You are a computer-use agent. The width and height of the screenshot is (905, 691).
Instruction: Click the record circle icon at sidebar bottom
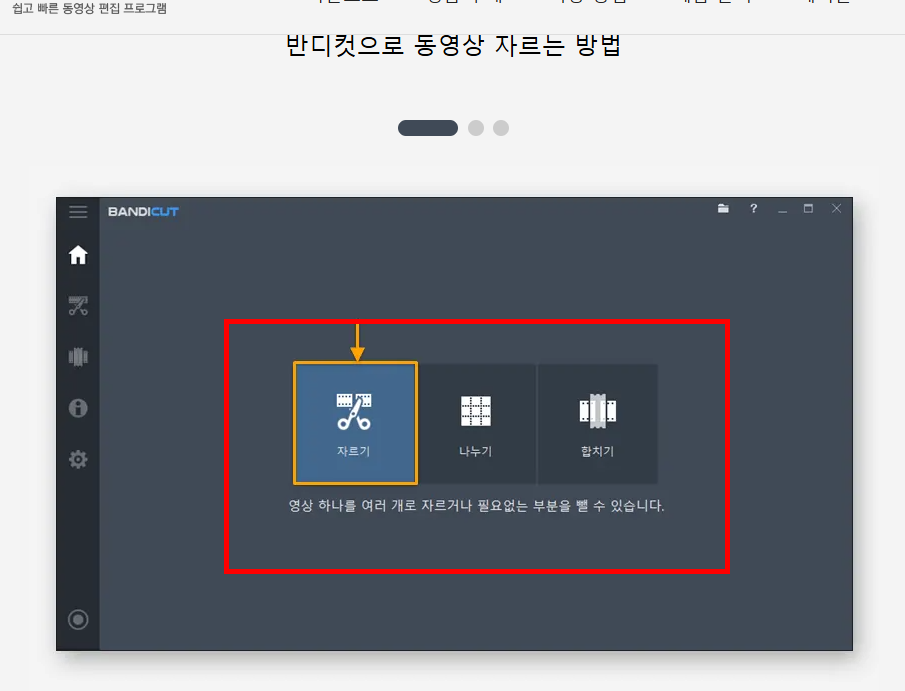click(x=78, y=619)
